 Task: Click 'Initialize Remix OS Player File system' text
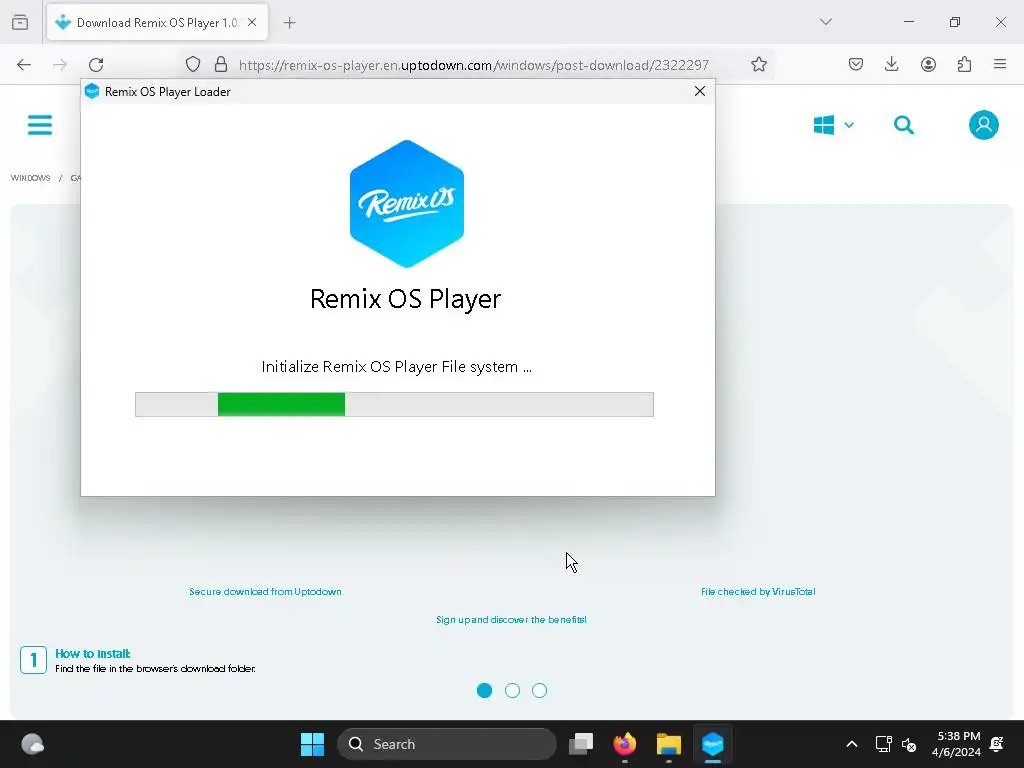pyautogui.click(x=396, y=367)
